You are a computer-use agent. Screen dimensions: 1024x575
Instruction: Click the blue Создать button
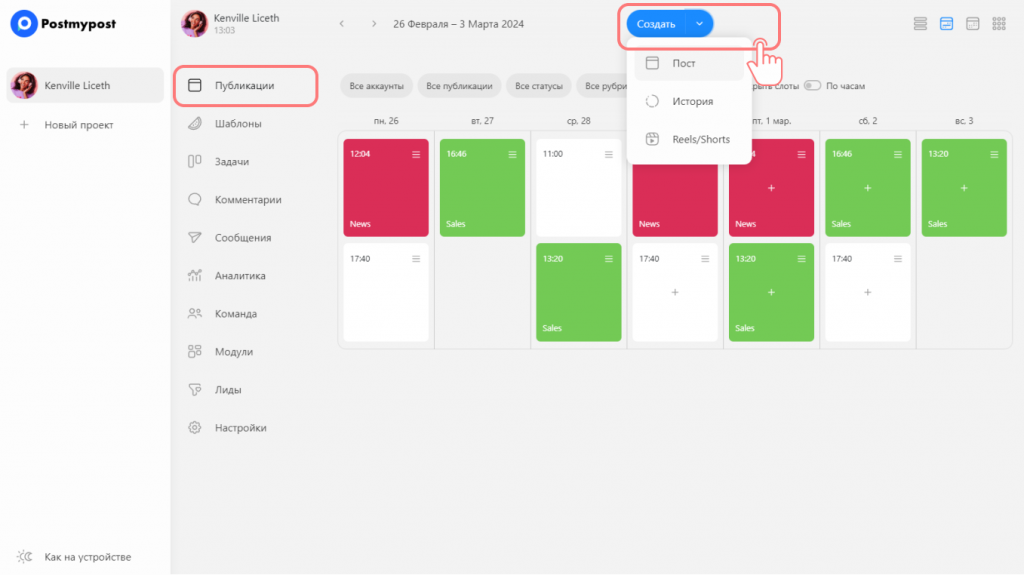coord(656,24)
